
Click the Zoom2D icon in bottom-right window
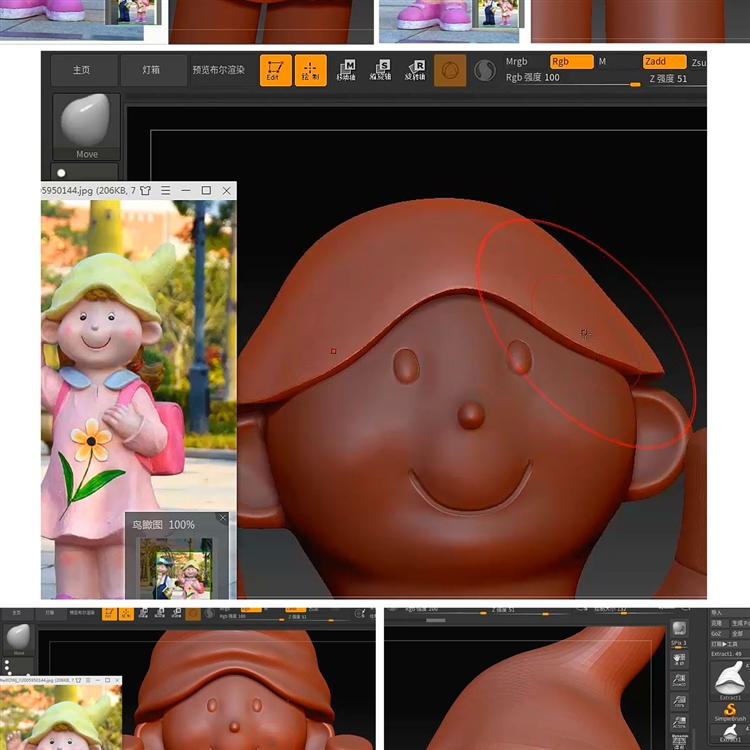tap(679, 681)
